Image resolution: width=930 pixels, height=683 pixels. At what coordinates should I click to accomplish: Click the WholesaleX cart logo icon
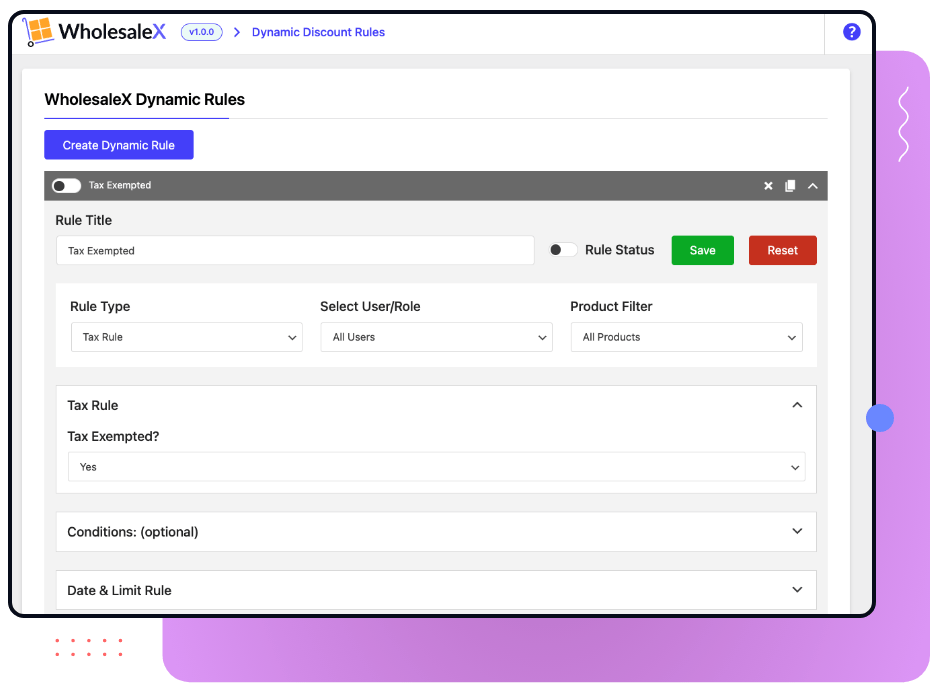[38, 31]
